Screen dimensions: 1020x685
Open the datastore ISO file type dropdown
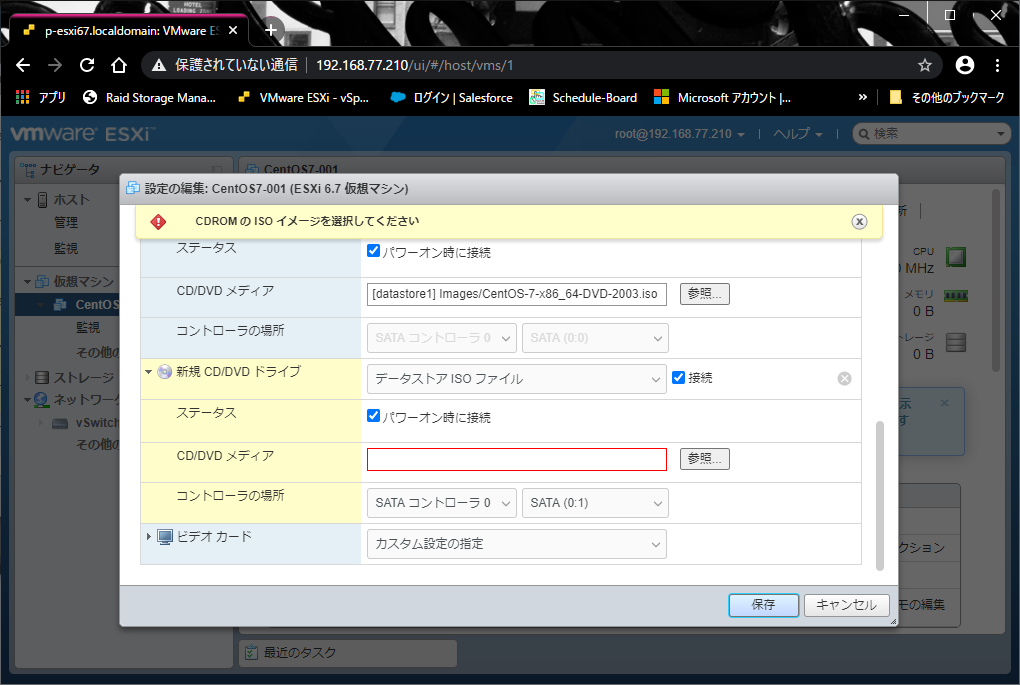point(517,379)
